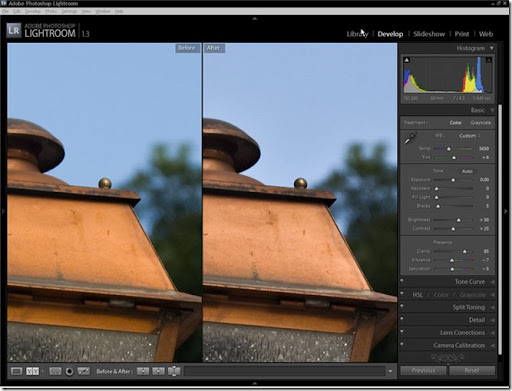Switch to the Web module
Image resolution: width=512 pixels, height=391 pixels.
click(486, 34)
